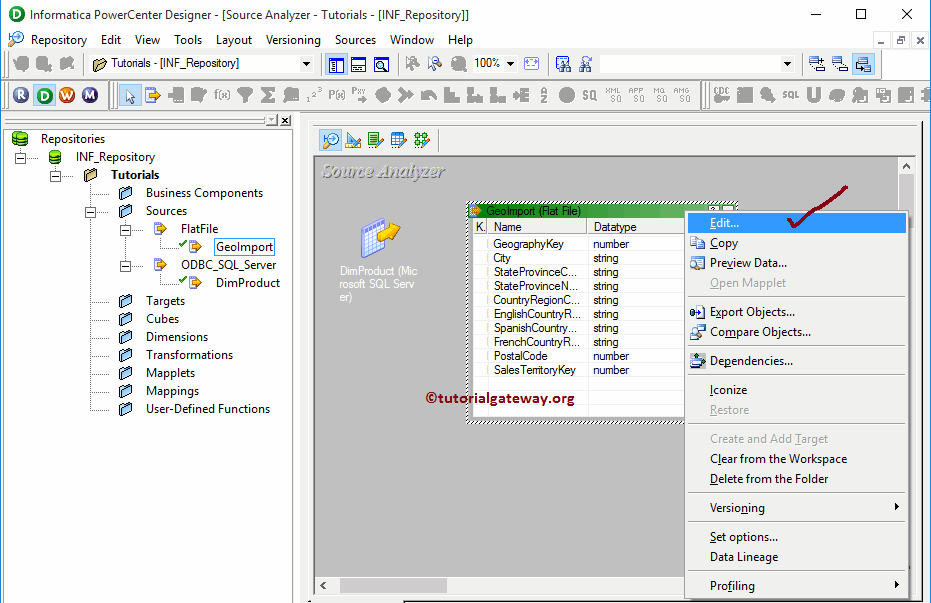Choose Clear from the Workspace
This screenshot has height=603, width=931.
point(796,459)
